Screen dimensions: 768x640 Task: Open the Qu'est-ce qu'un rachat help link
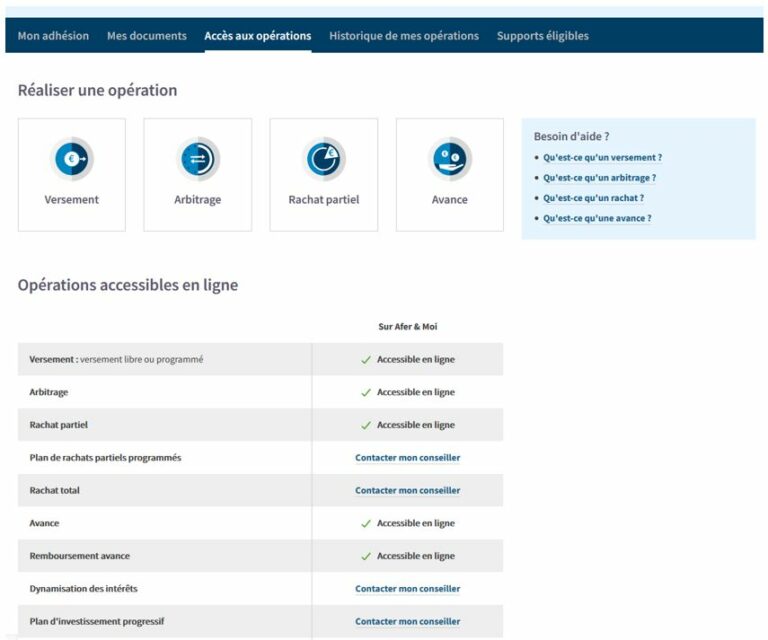593,198
